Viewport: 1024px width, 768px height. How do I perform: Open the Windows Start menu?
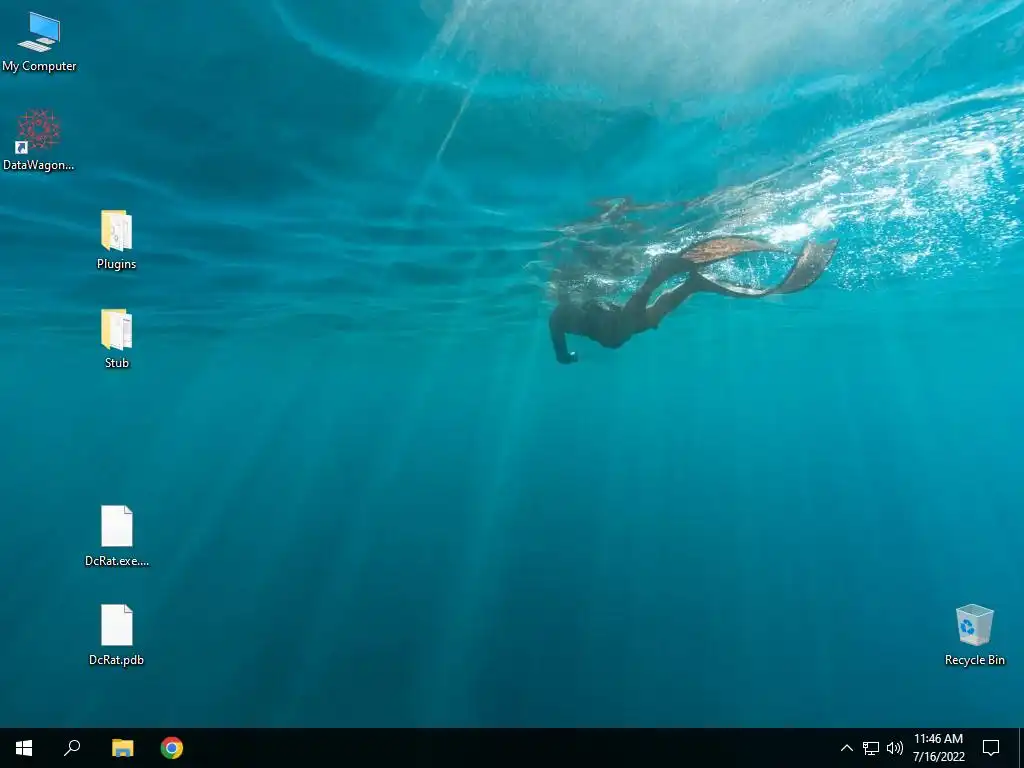[x=24, y=748]
